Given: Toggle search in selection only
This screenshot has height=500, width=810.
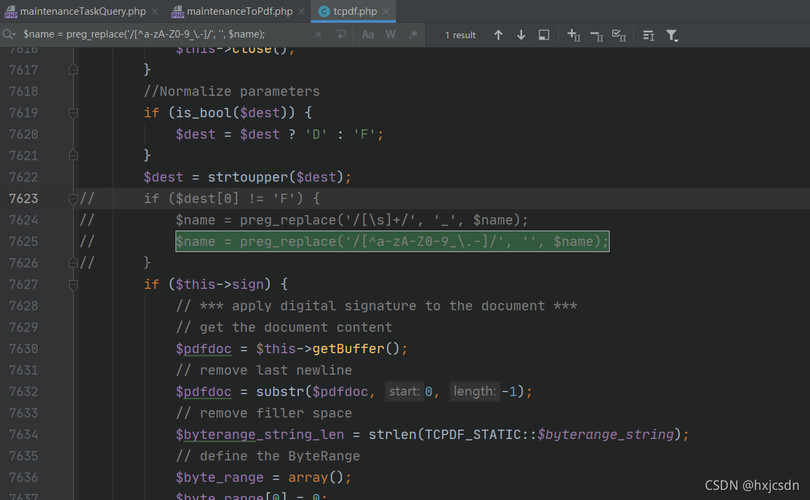Looking at the screenshot, I should (543, 35).
